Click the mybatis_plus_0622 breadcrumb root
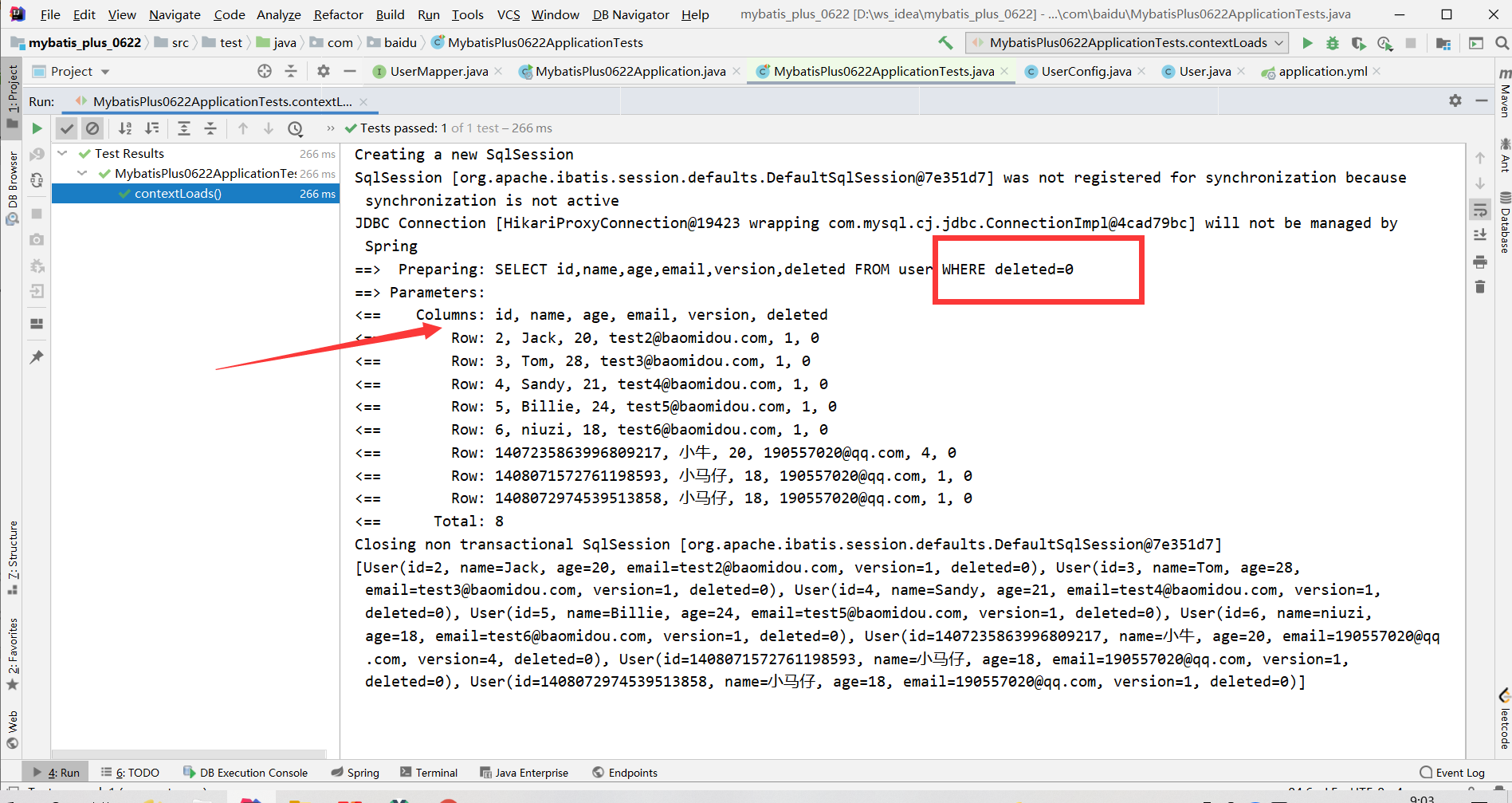1512x803 pixels. click(77, 43)
